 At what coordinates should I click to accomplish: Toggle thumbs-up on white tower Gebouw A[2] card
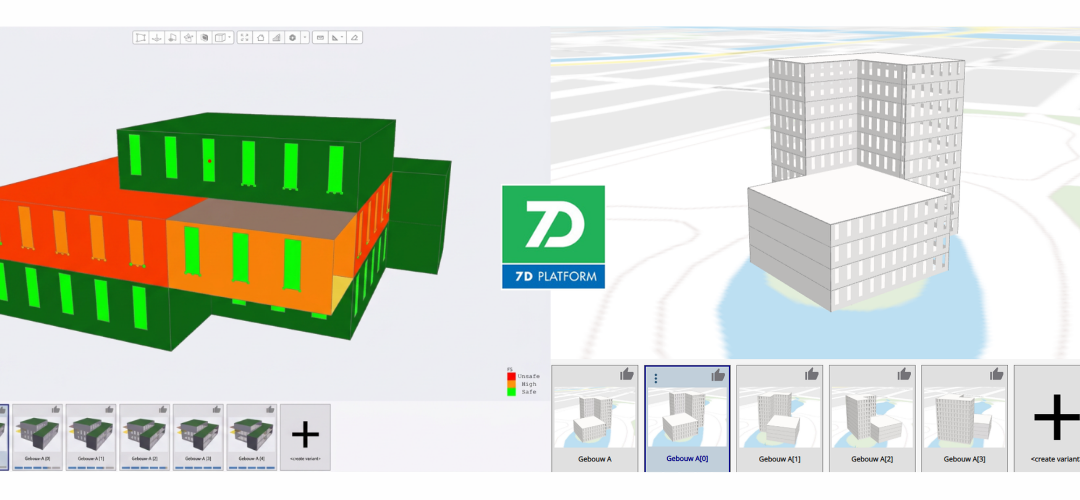[x=904, y=375]
